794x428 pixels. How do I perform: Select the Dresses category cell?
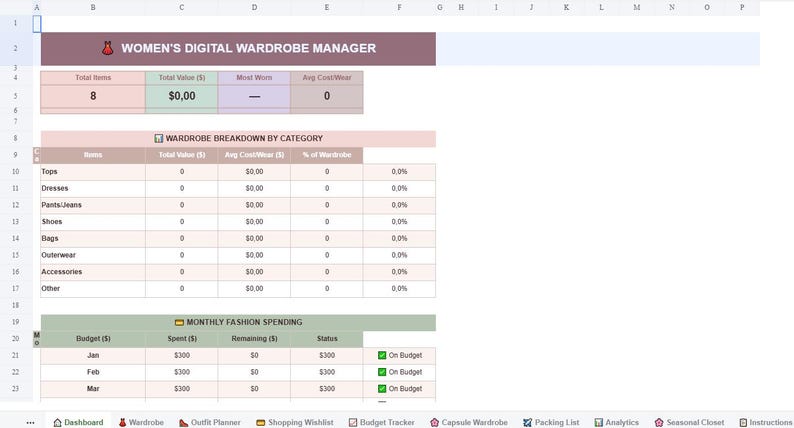point(93,188)
